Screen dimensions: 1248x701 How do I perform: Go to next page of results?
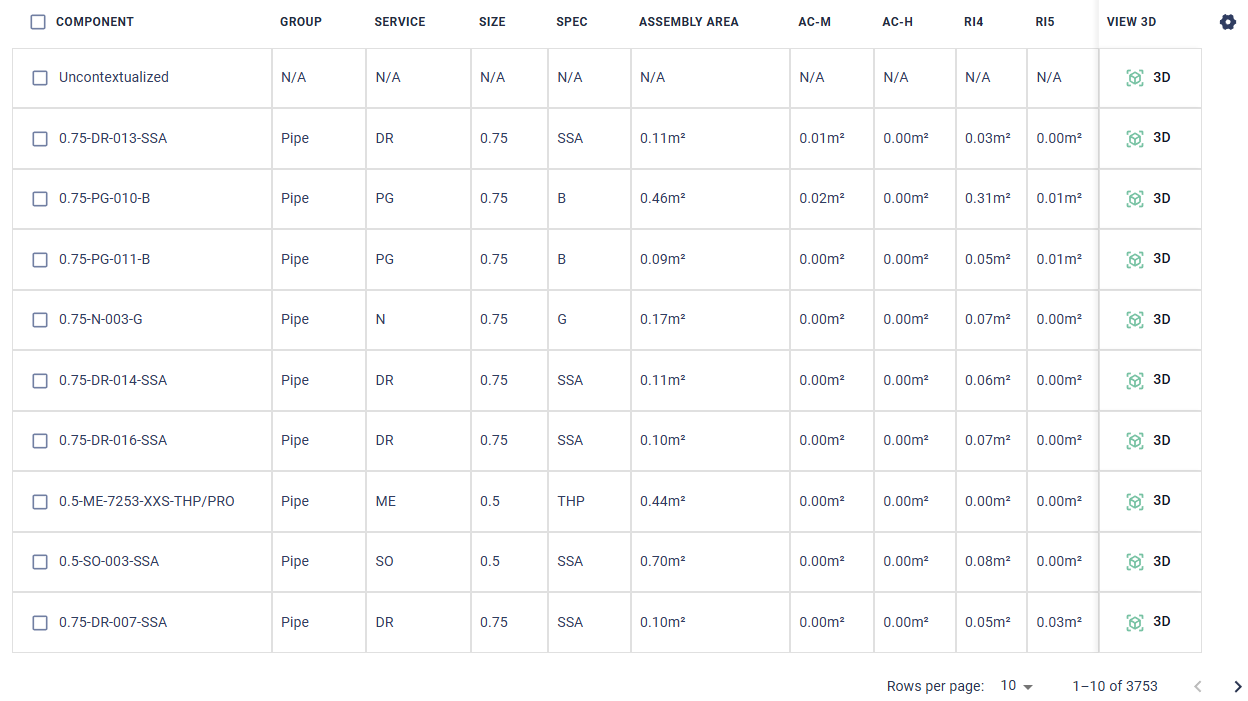[1237, 686]
